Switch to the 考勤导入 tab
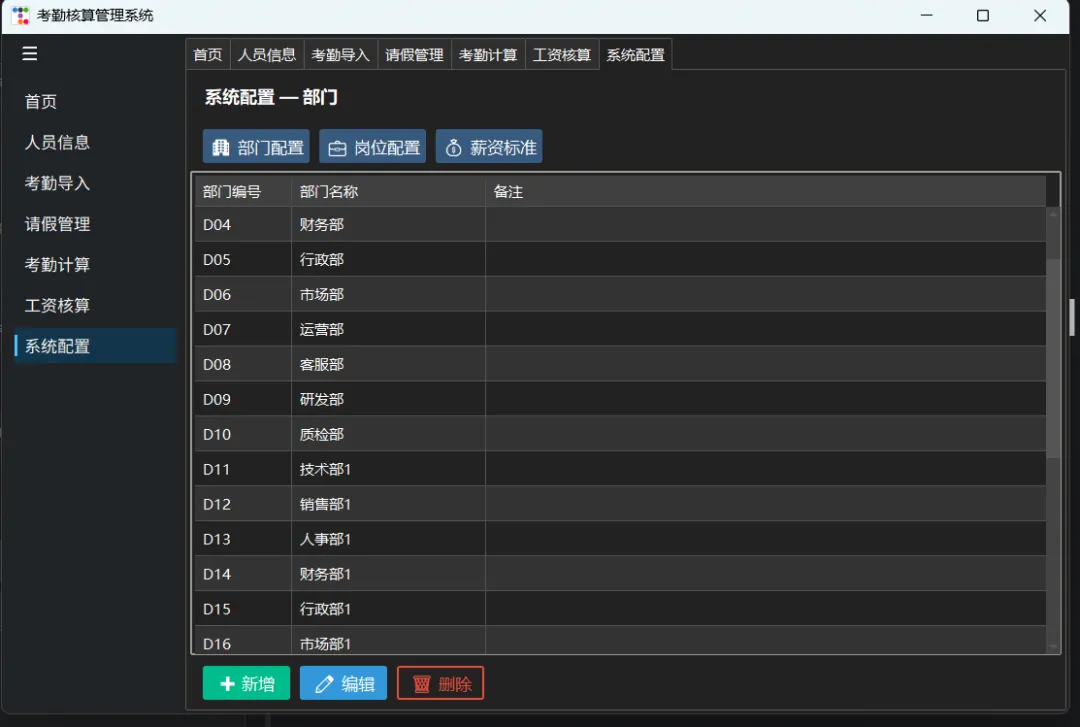The height and width of the screenshot is (727, 1080). coord(341,54)
